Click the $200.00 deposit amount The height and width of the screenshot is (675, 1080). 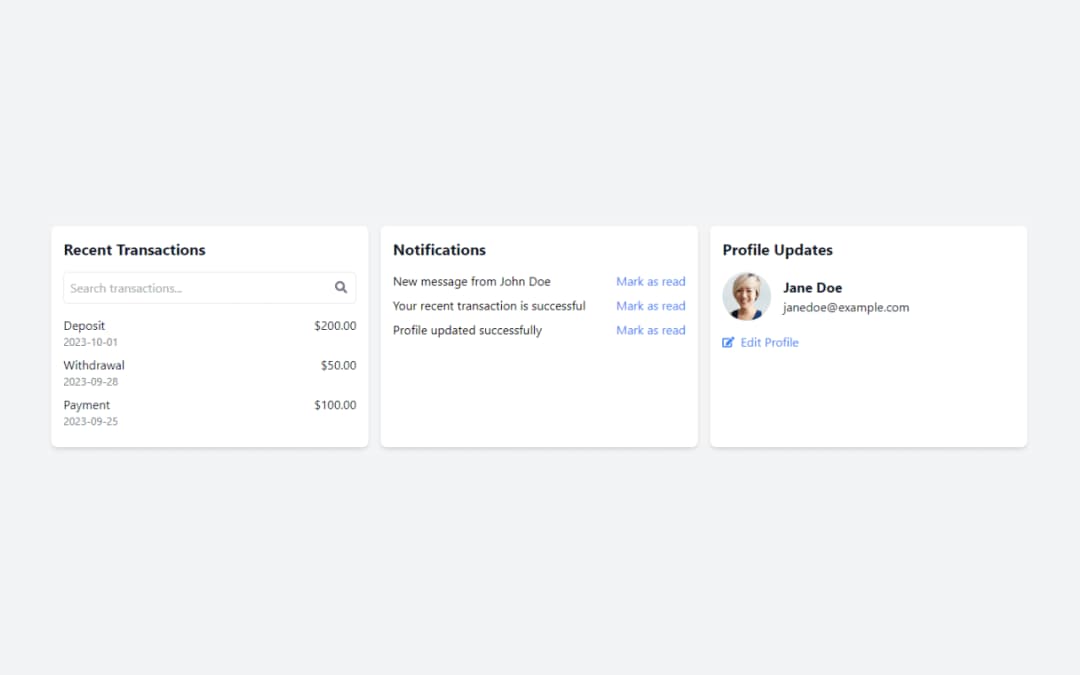click(x=334, y=326)
